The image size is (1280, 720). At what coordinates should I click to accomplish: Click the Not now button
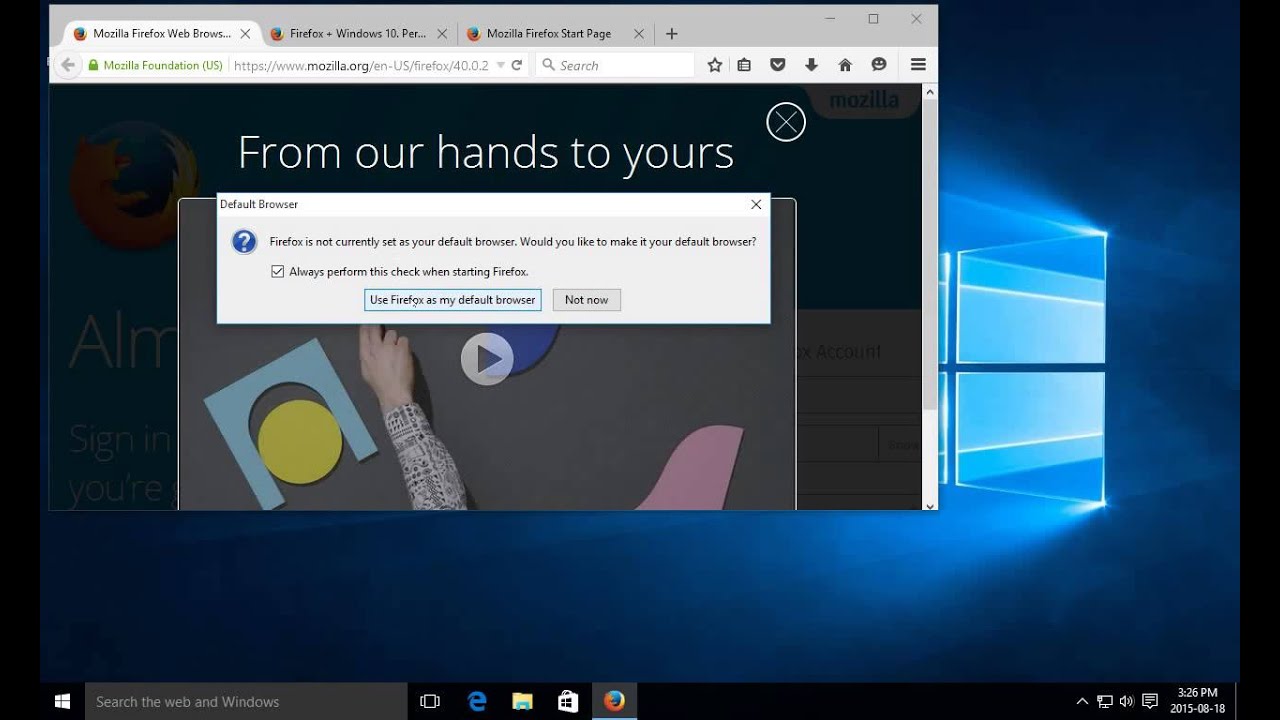[x=587, y=300]
